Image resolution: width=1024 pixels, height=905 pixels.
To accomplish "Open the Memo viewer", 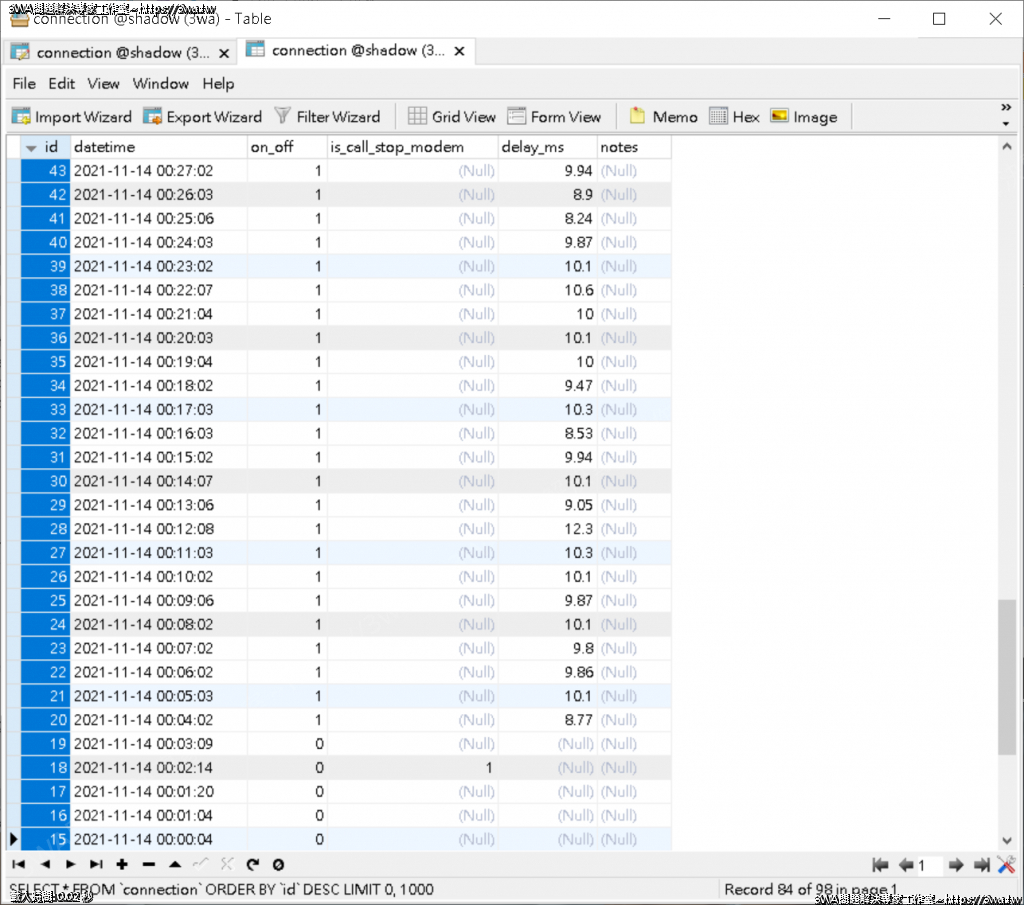I will point(663,117).
